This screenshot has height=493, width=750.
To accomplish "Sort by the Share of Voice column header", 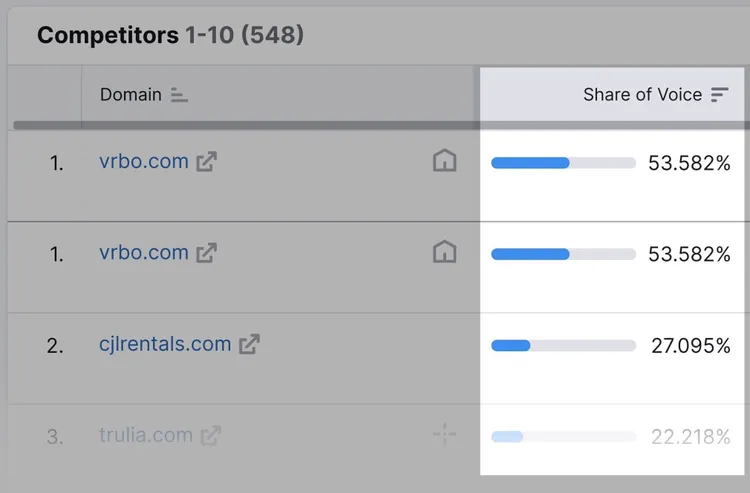I will point(642,95).
